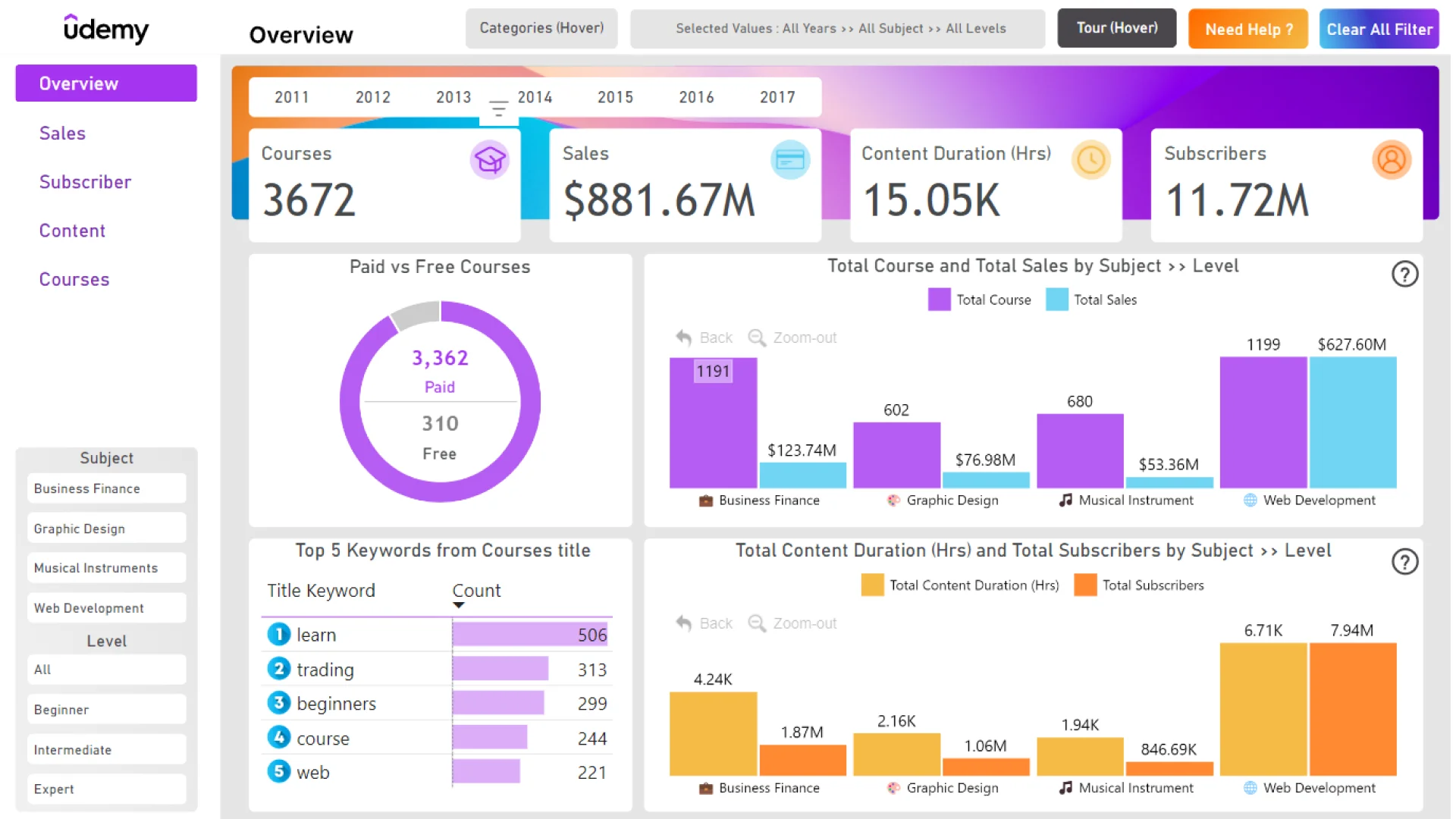Select the Intermediate level filter

coord(106,750)
